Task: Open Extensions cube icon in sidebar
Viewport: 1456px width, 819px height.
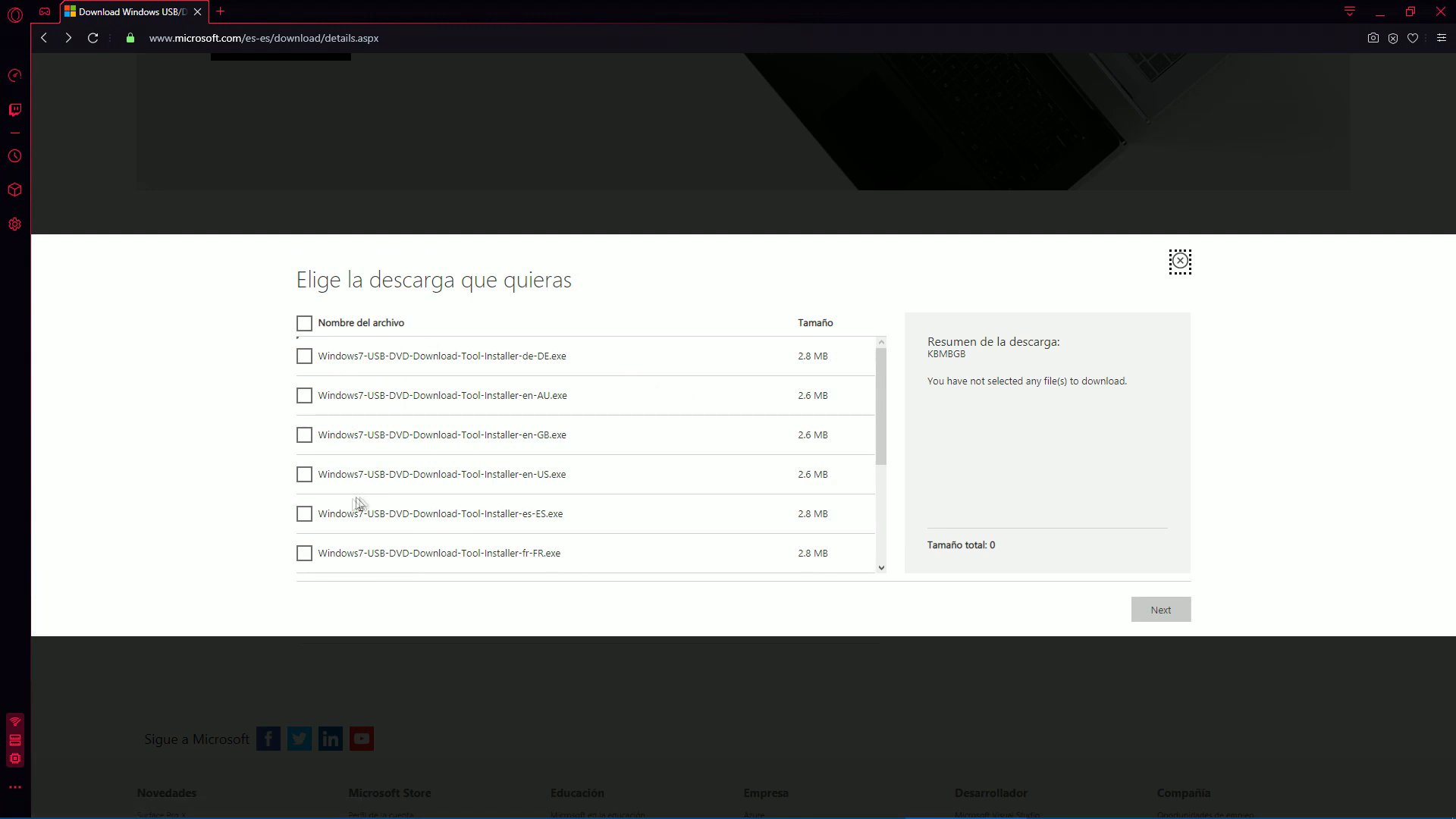Action: coord(15,190)
